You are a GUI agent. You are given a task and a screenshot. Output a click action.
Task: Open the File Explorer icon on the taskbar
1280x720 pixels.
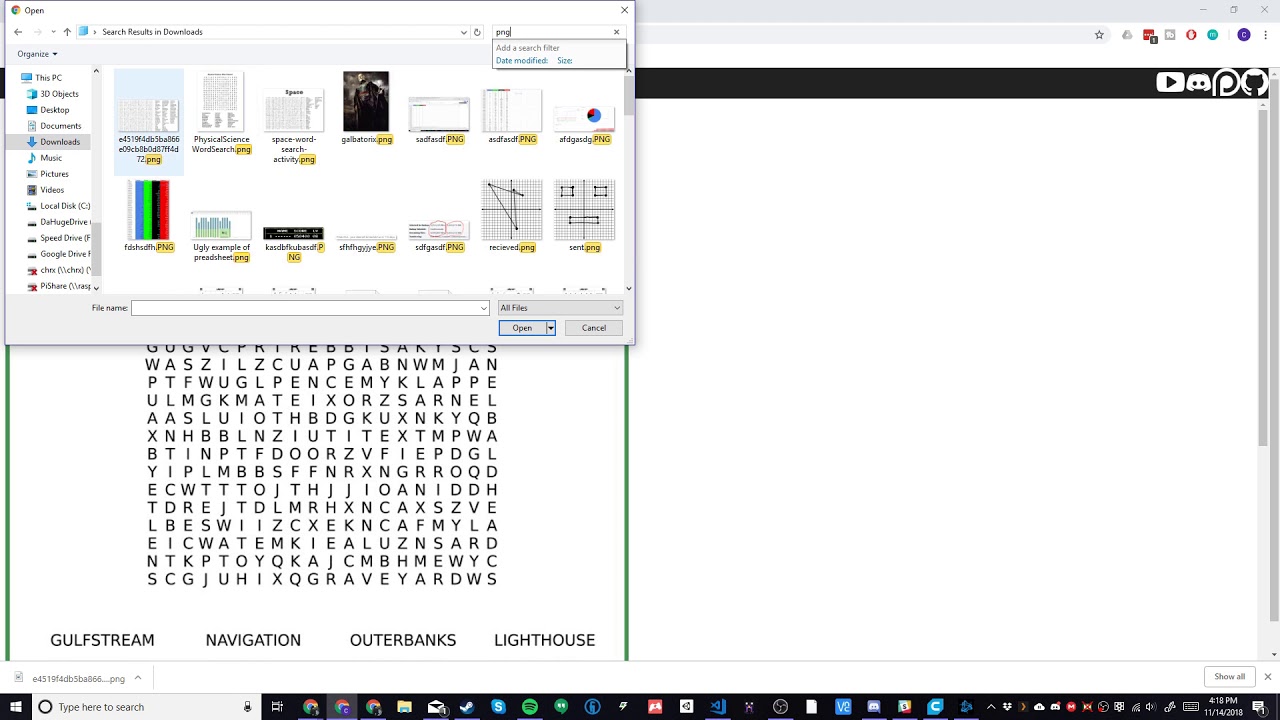click(x=405, y=707)
